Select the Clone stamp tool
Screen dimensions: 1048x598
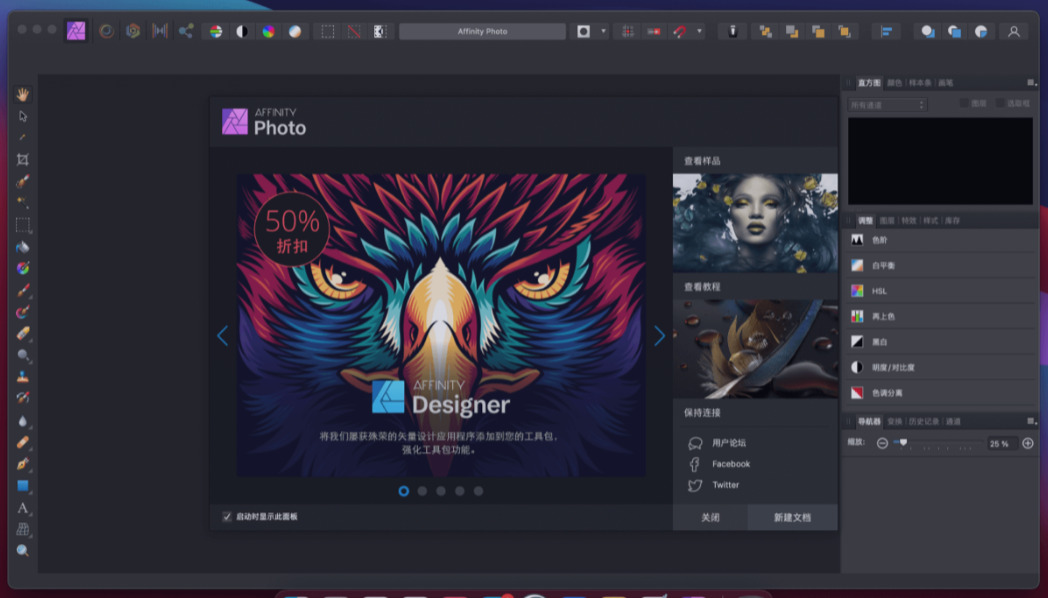[23, 376]
